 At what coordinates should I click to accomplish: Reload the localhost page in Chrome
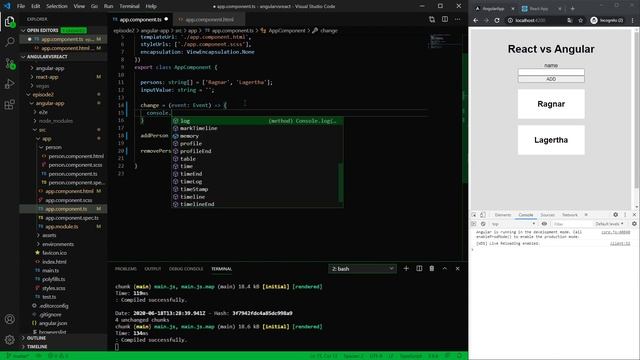click(497, 20)
